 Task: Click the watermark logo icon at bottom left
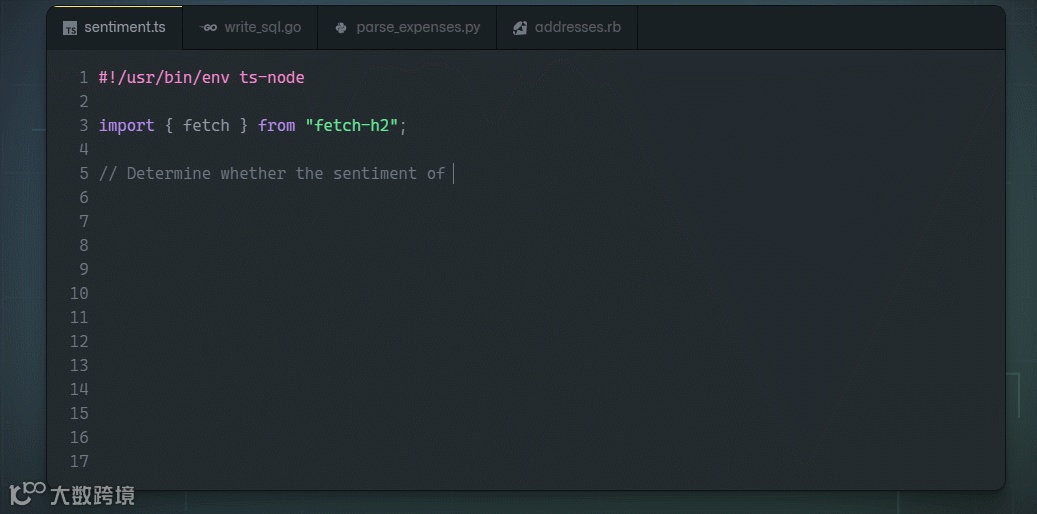pyautogui.click(x=27, y=493)
